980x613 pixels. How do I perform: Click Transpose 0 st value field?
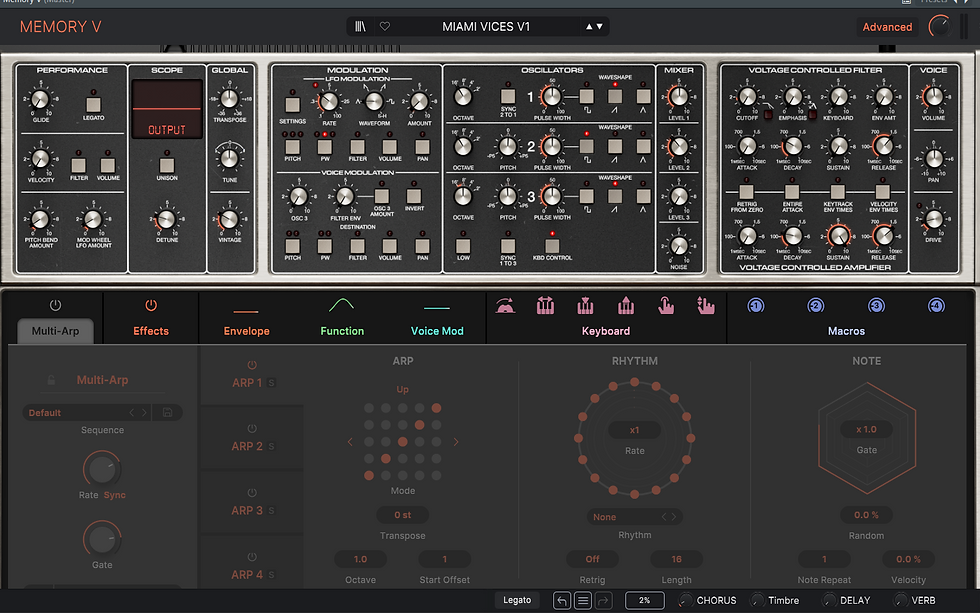402,515
